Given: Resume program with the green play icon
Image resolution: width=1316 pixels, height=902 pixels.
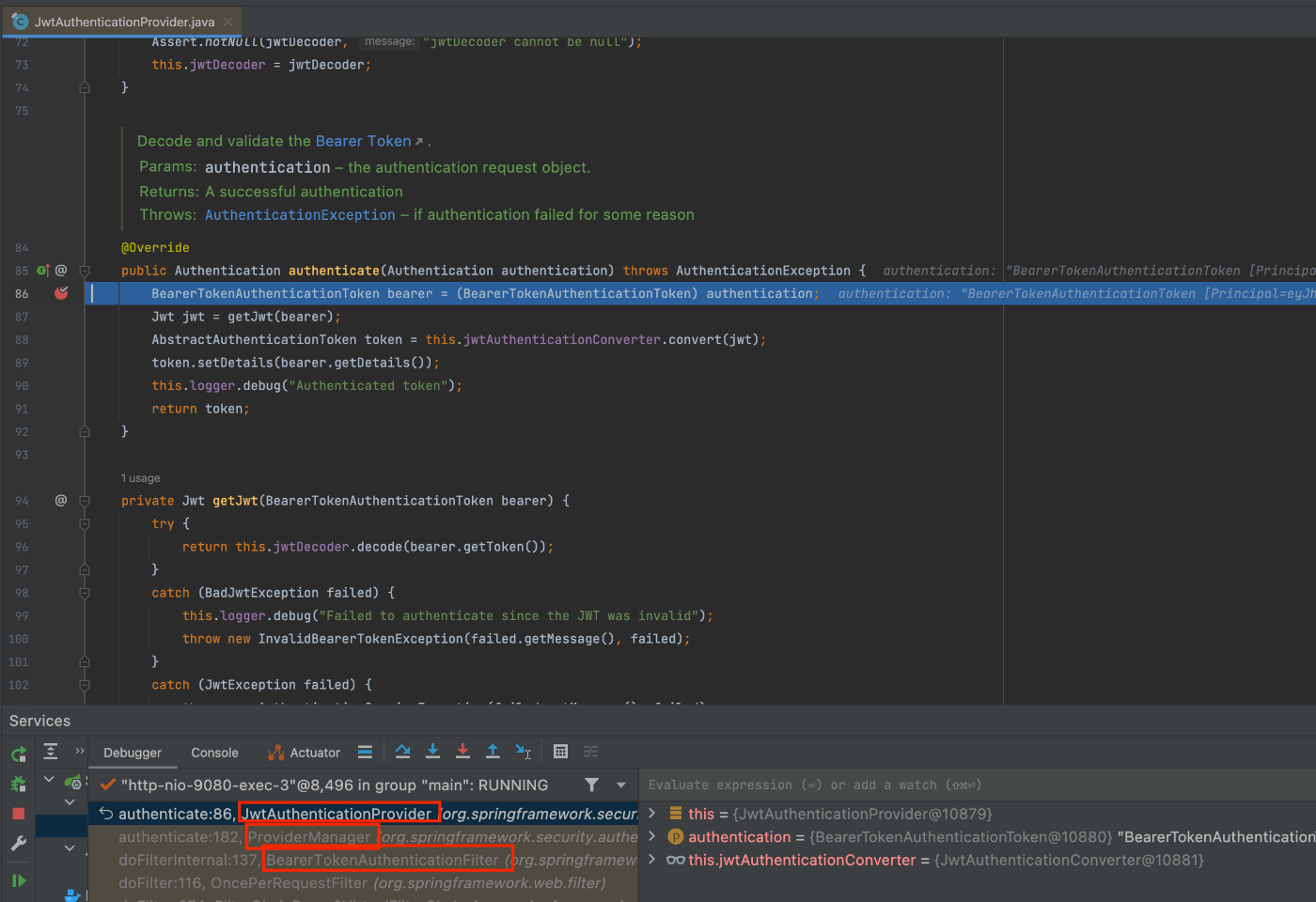Looking at the screenshot, I should 18,880.
